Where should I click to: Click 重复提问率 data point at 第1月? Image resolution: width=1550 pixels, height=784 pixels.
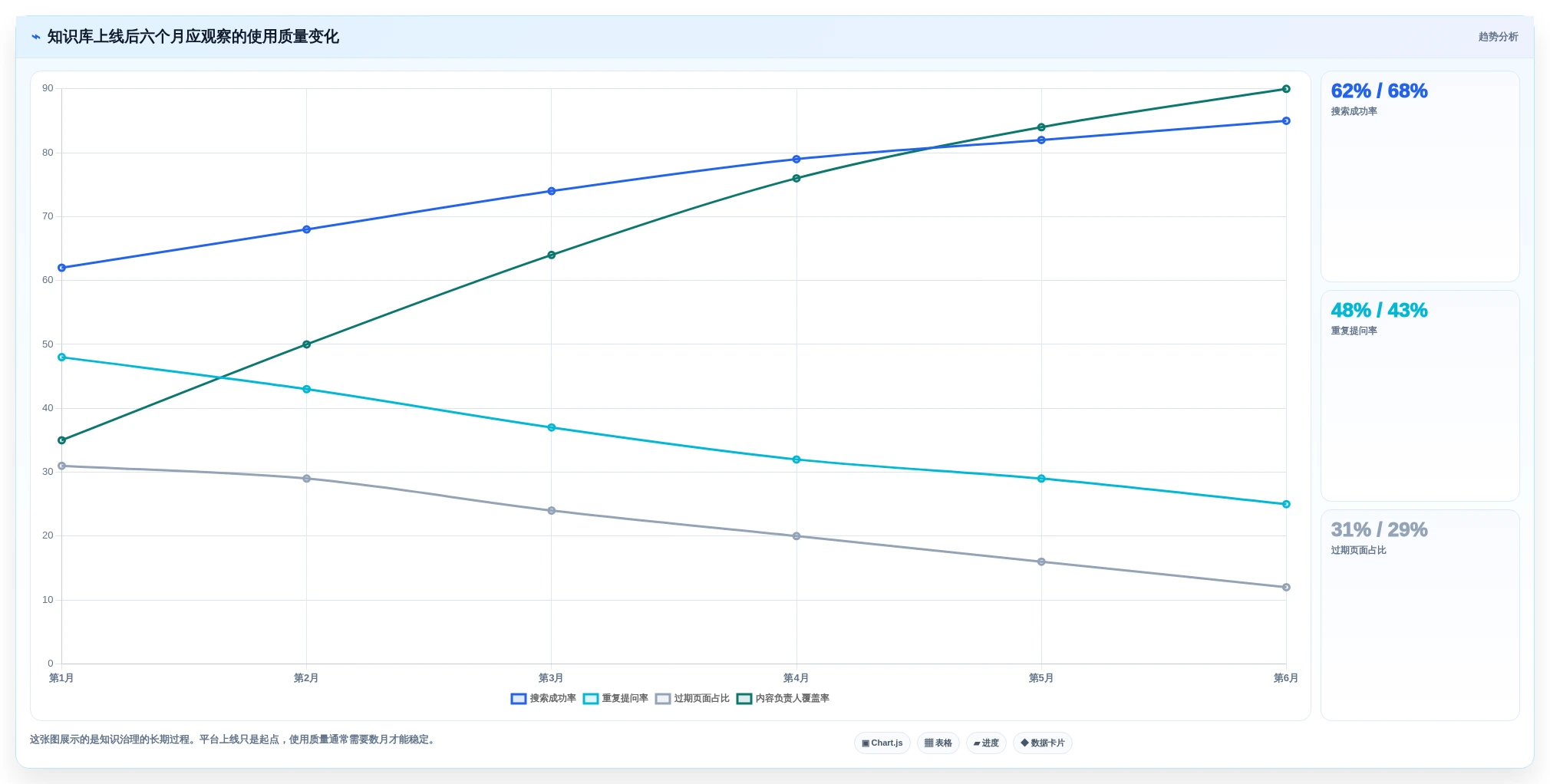pos(61,357)
